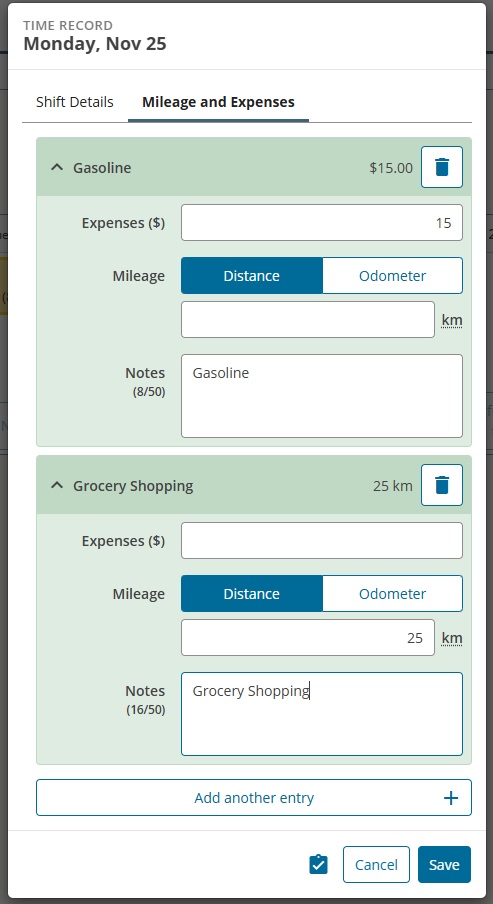Delete the Gasoline entry with the trash icon
The height and width of the screenshot is (904, 493).
coord(442,167)
